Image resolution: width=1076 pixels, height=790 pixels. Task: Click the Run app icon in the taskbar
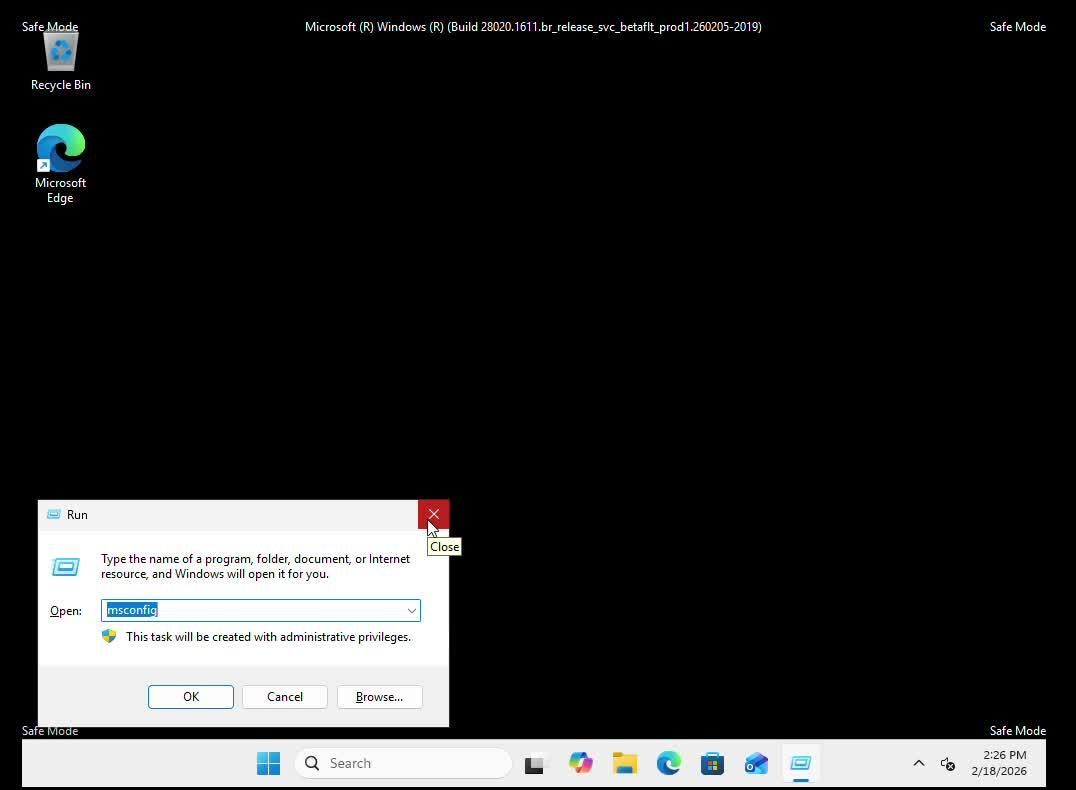pyautogui.click(x=800, y=763)
